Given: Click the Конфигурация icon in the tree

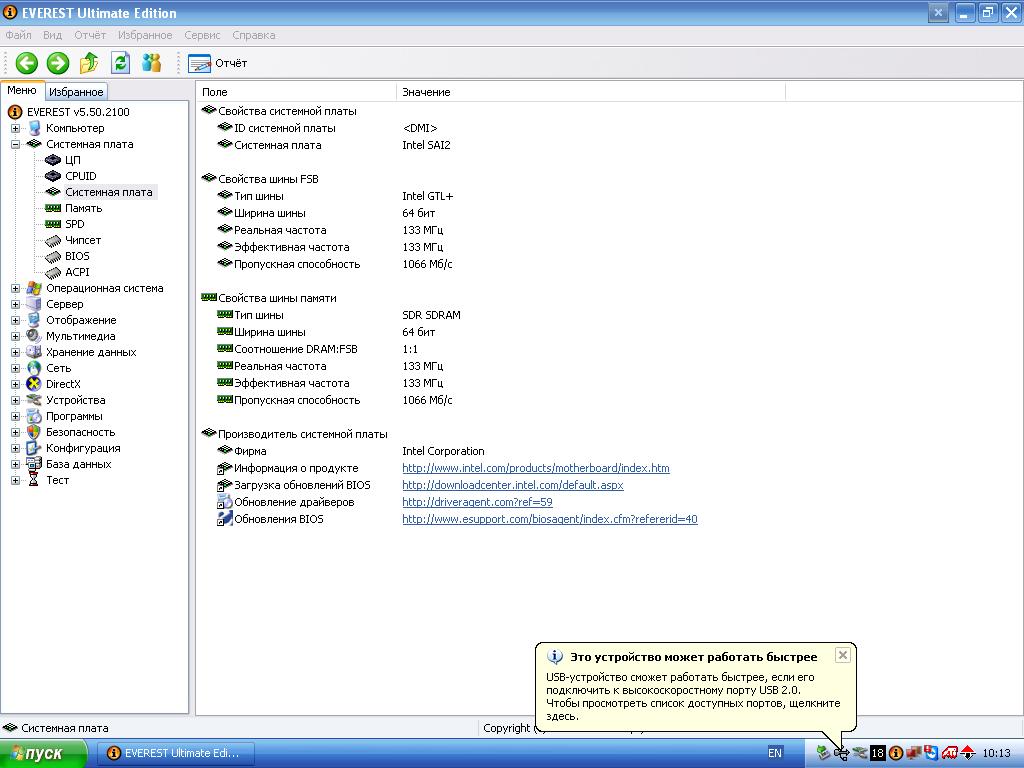Looking at the screenshot, I should tap(34, 449).
